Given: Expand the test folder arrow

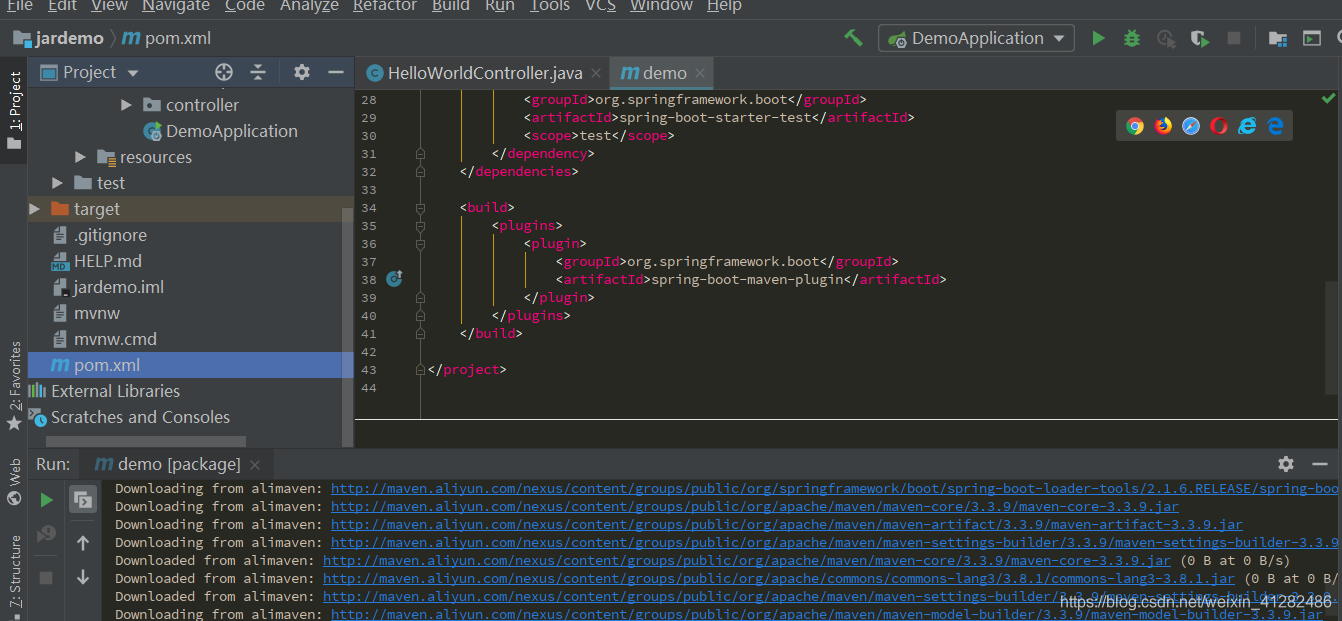Looking at the screenshot, I should tap(58, 183).
